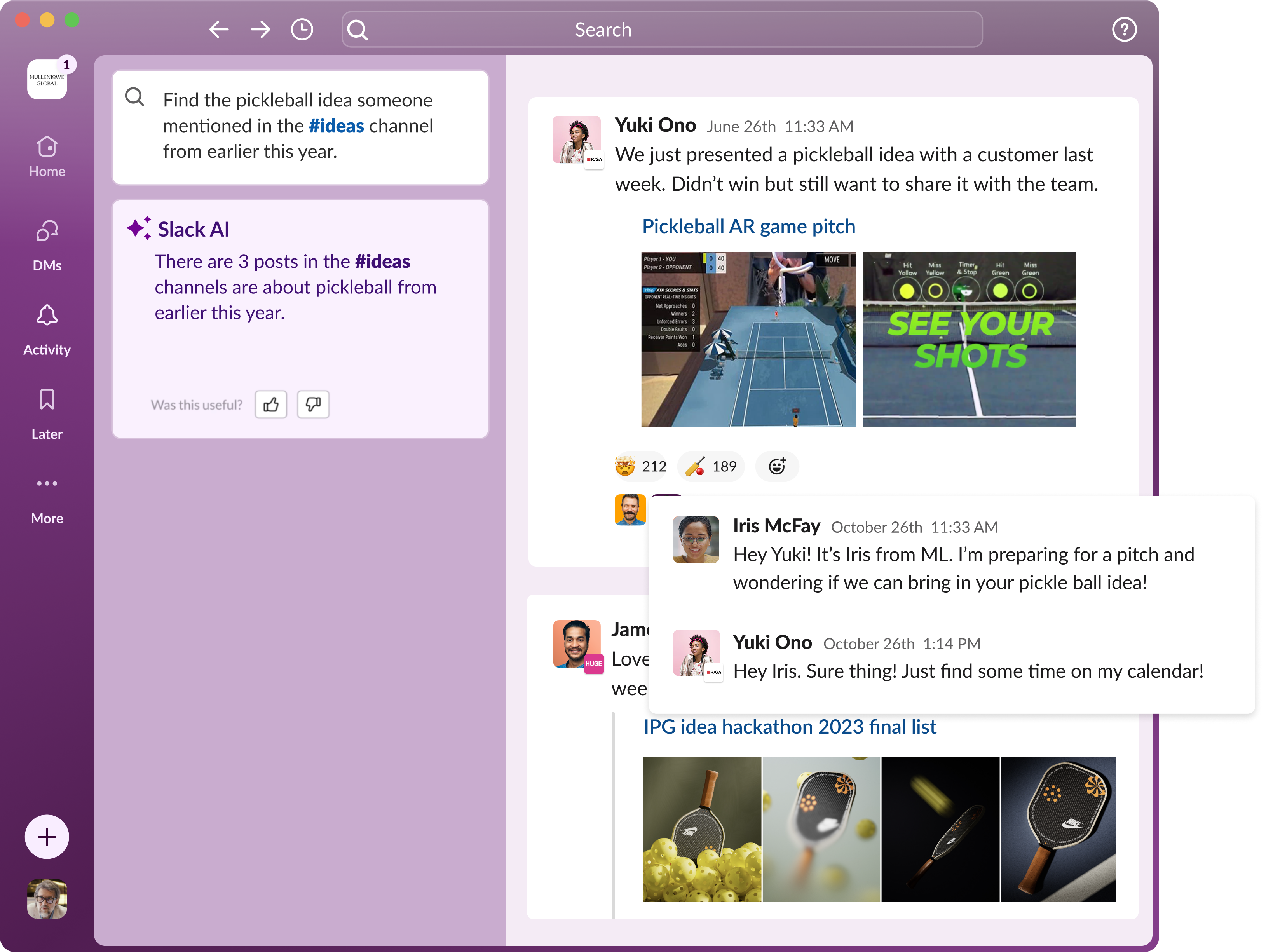Open Activity bell in sidebar

47,330
